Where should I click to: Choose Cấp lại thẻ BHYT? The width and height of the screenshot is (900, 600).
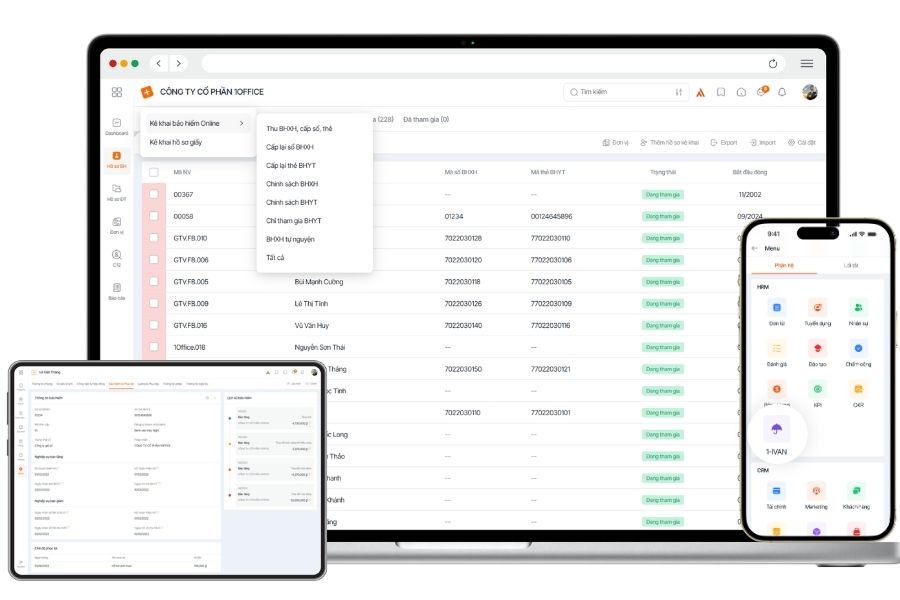pyautogui.click(x=291, y=165)
